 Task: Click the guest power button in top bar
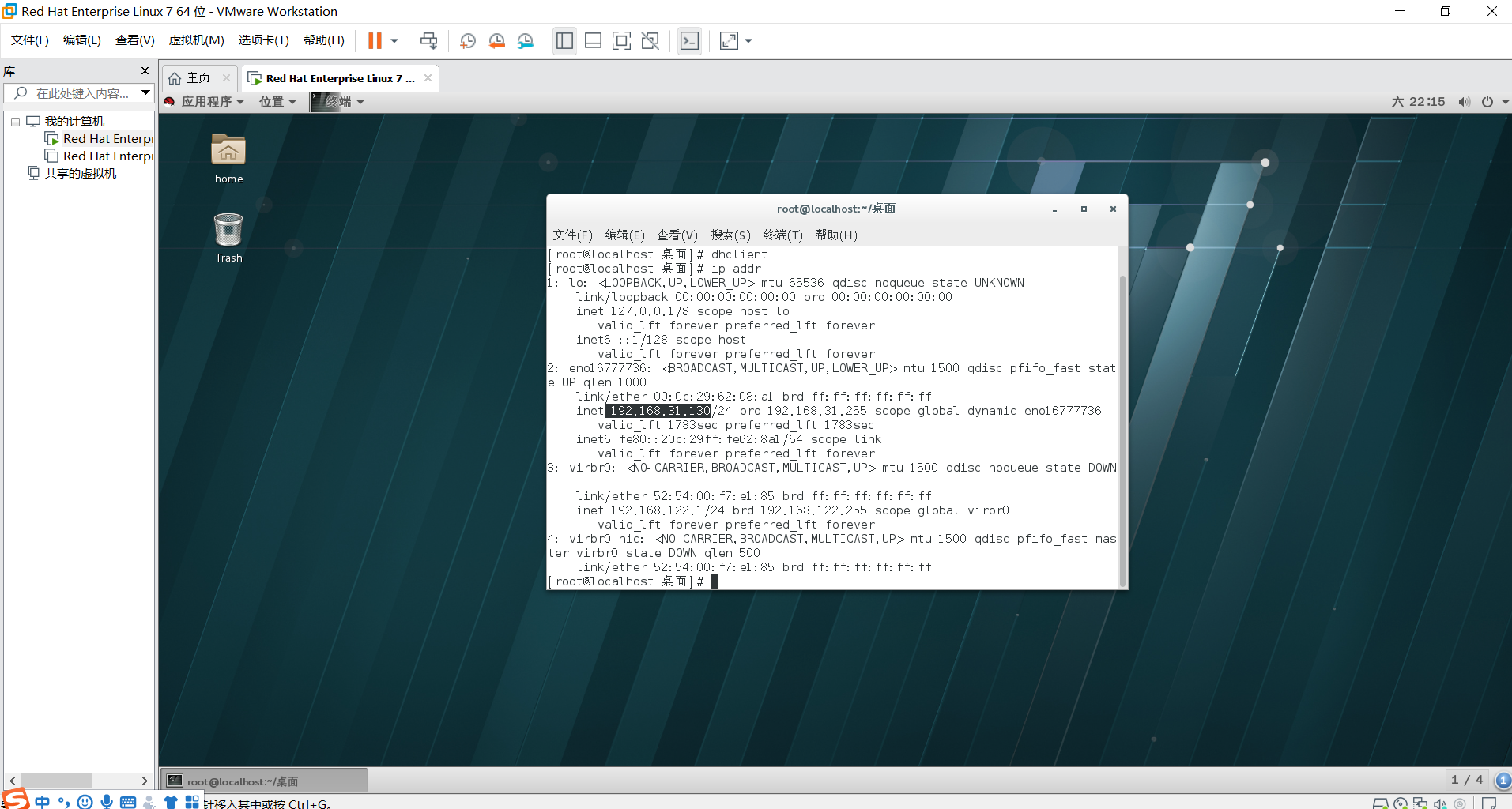(1488, 101)
